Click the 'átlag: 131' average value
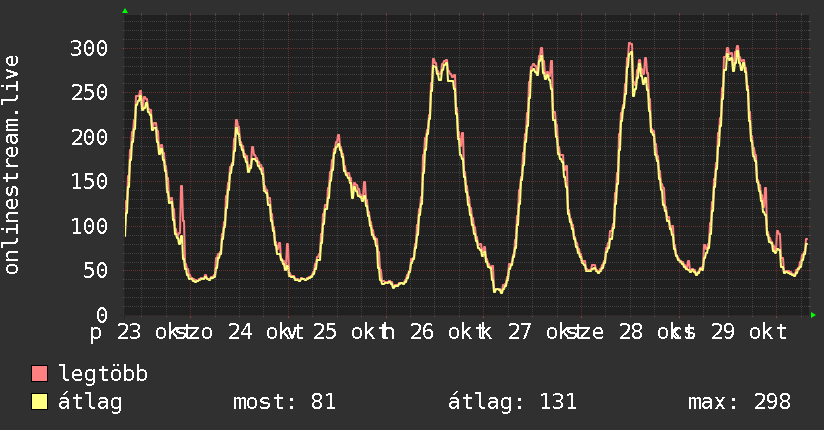 coord(512,402)
